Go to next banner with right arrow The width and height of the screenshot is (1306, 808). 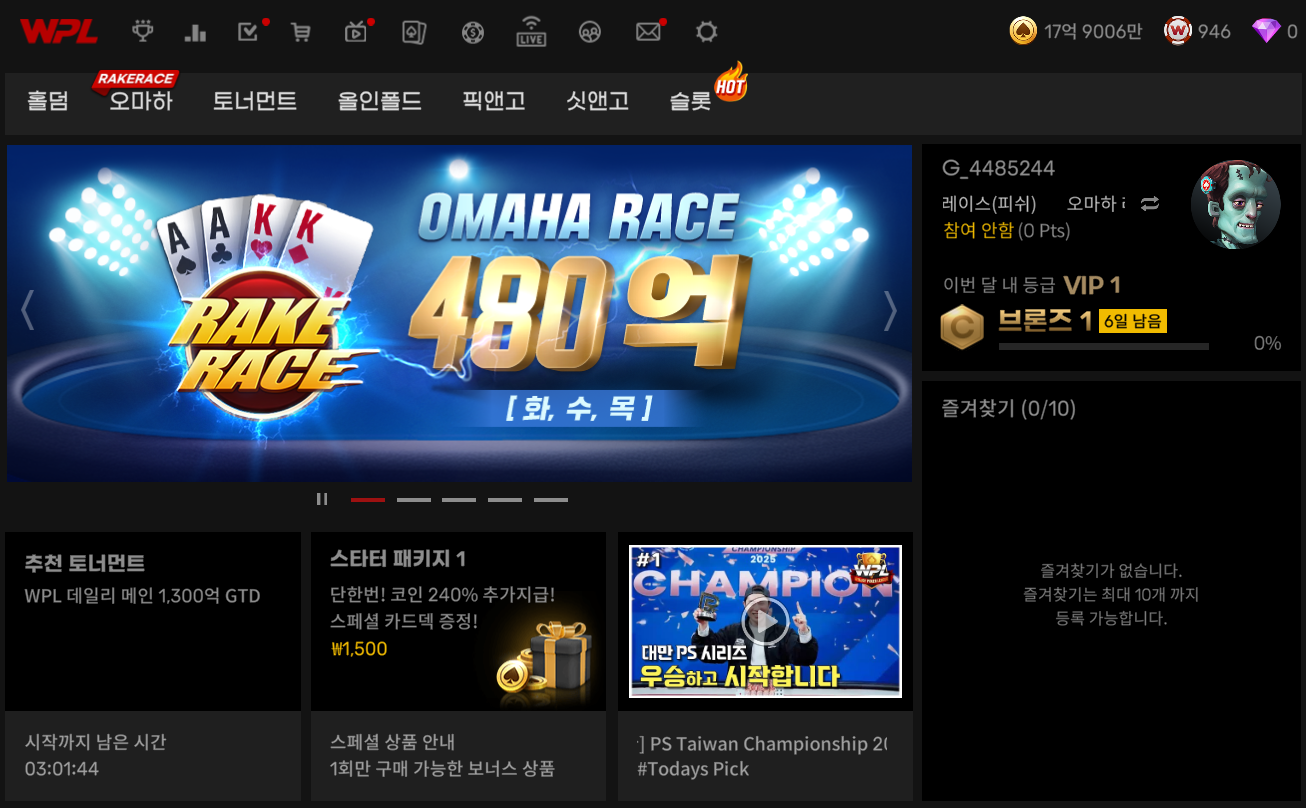click(x=890, y=311)
